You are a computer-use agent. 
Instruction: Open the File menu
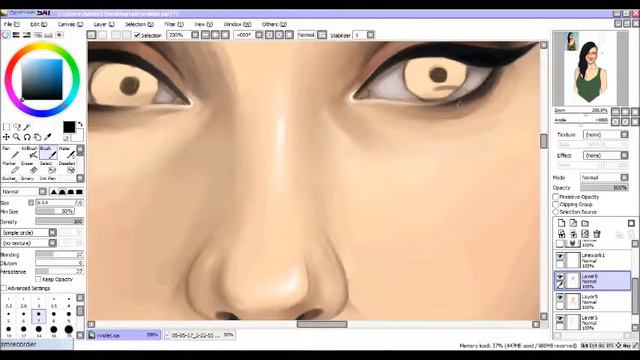(x=11, y=24)
